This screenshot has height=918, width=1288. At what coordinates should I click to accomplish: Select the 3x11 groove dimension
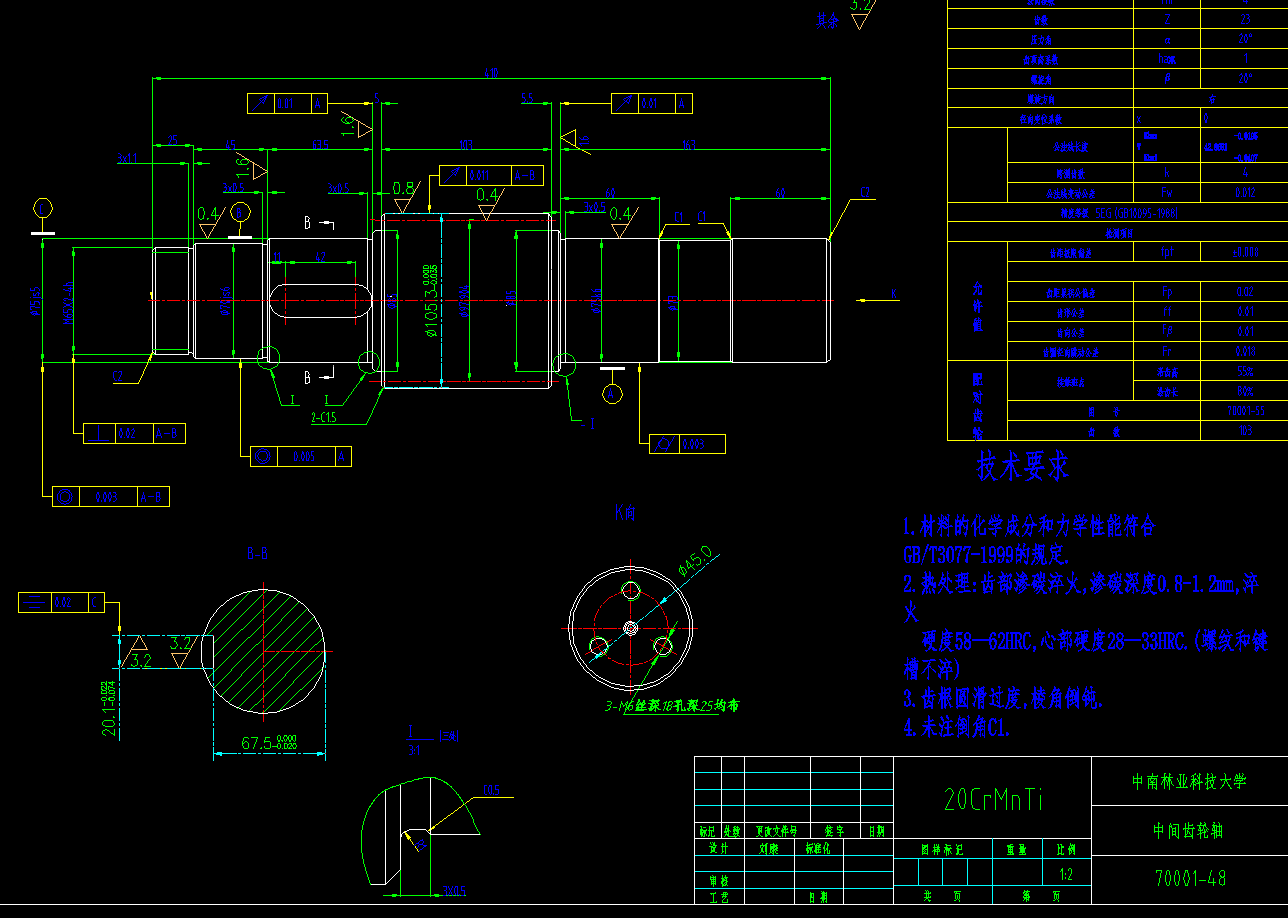(128, 158)
